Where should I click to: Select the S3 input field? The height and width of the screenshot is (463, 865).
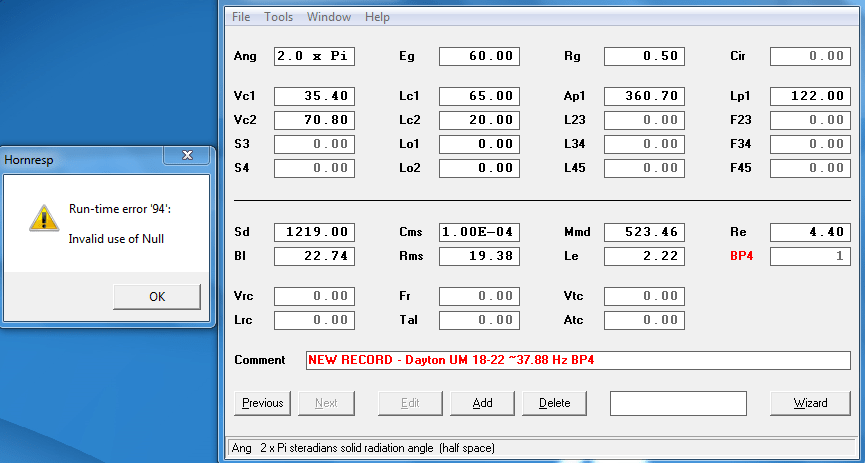tap(314, 145)
